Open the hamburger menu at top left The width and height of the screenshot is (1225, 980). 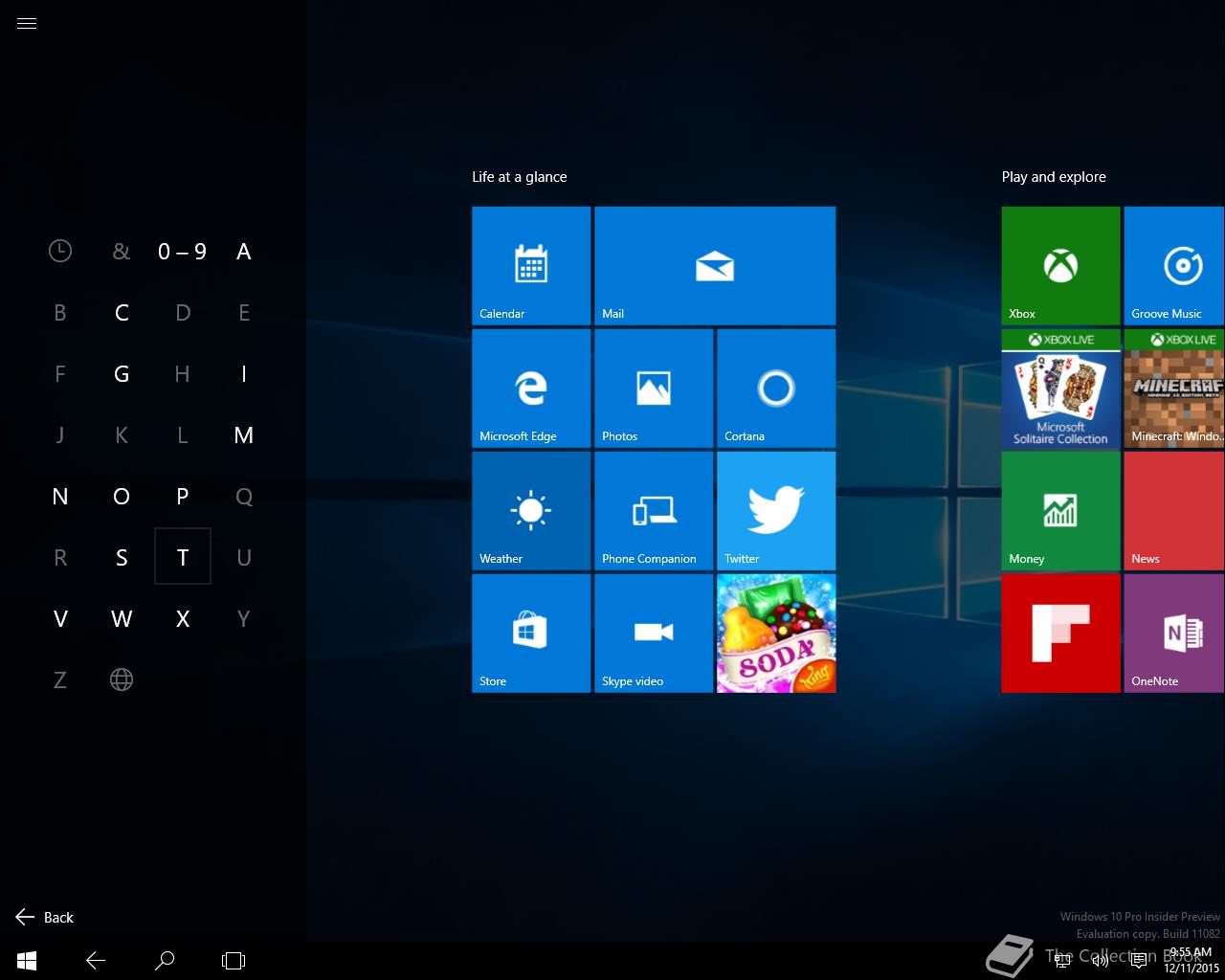pyautogui.click(x=27, y=24)
